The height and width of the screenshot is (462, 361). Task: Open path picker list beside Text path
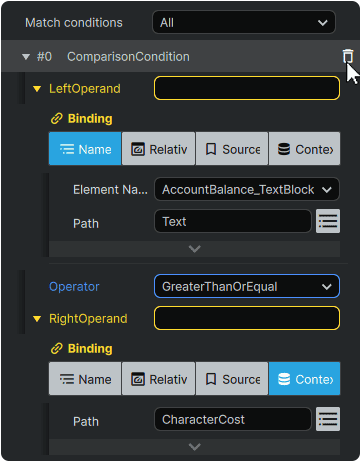pyautogui.click(x=328, y=221)
